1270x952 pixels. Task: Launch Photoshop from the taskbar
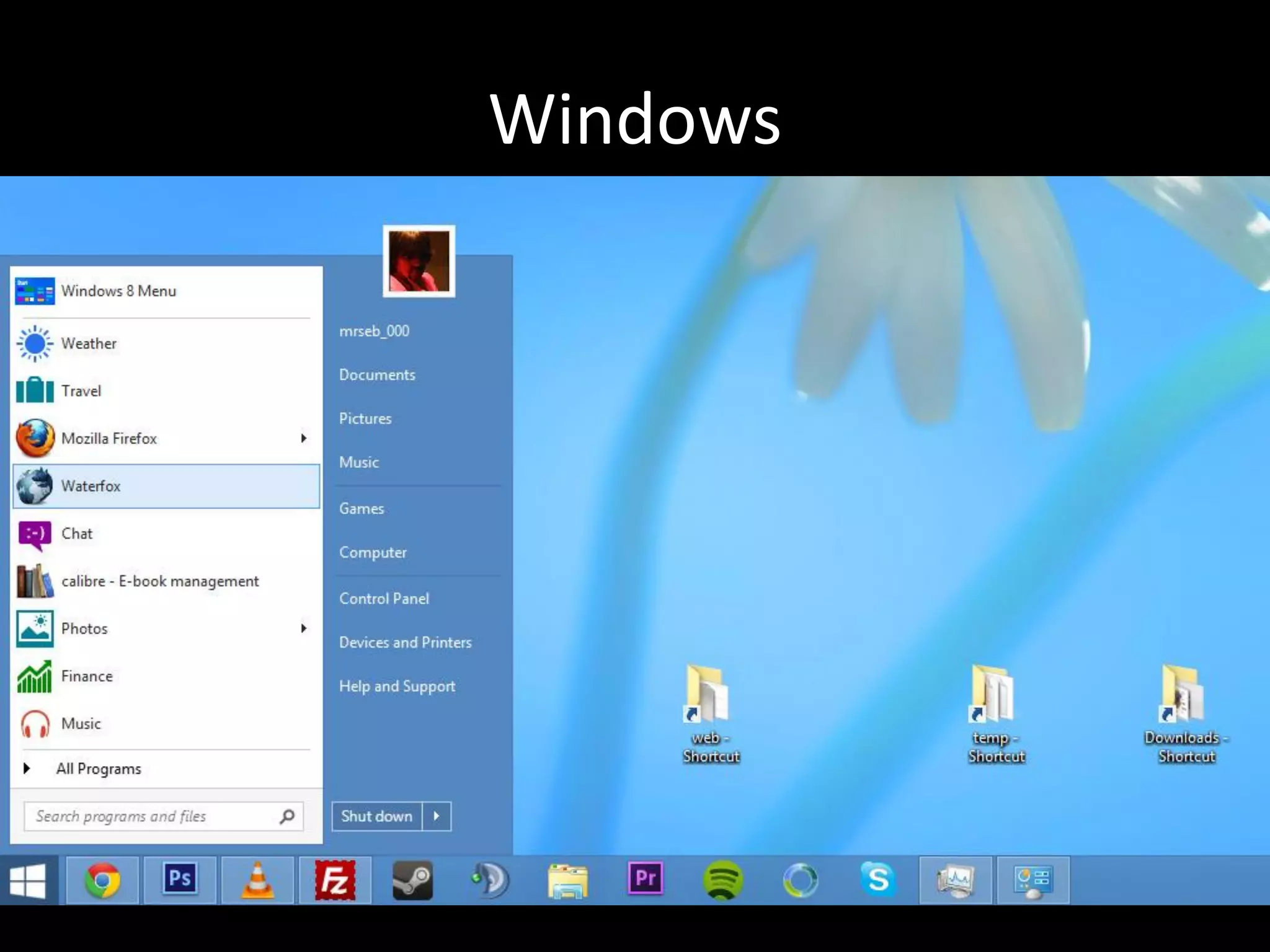(180, 880)
